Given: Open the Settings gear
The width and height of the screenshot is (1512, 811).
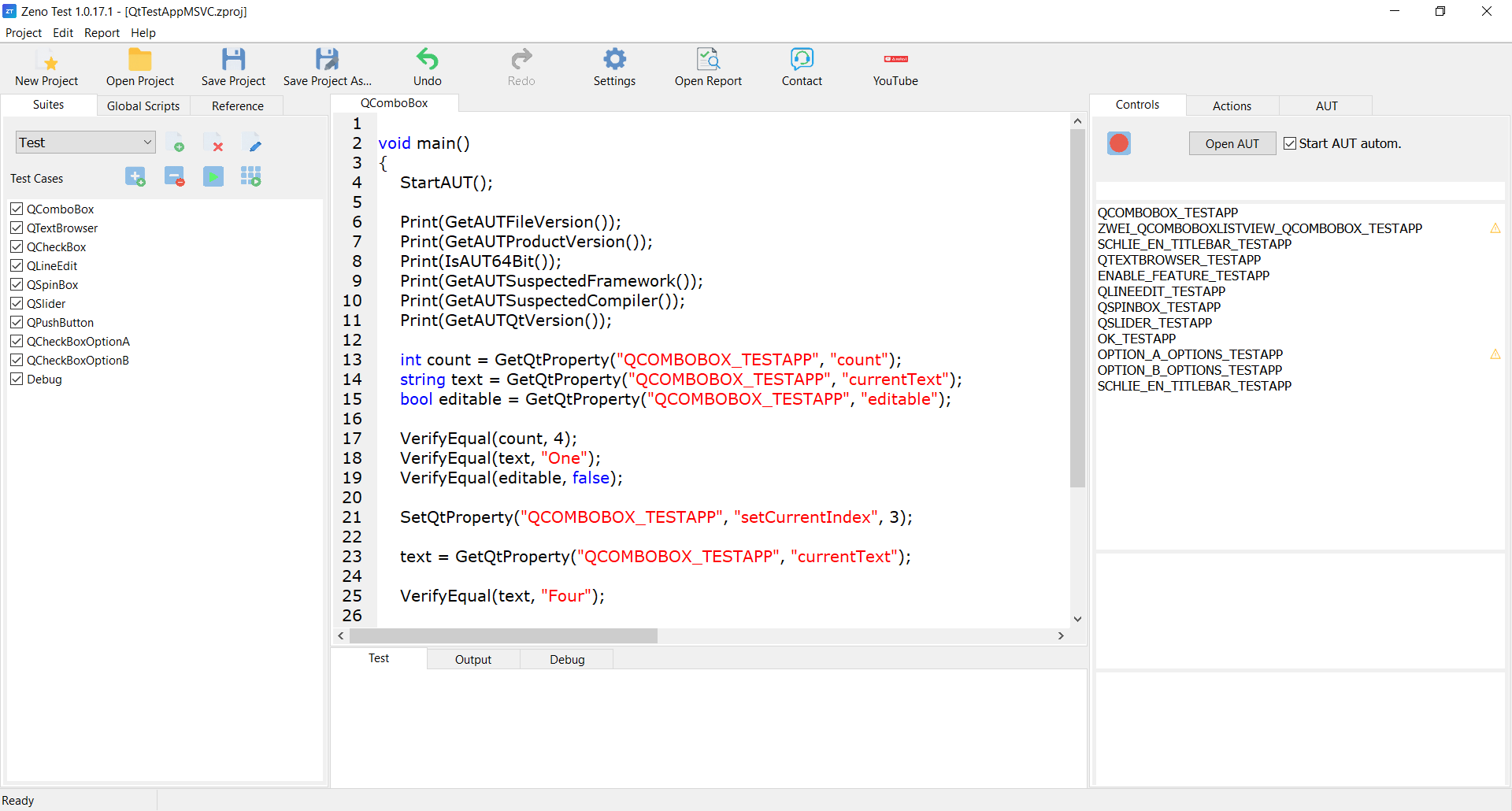Looking at the screenshot, I should (614, 67).
